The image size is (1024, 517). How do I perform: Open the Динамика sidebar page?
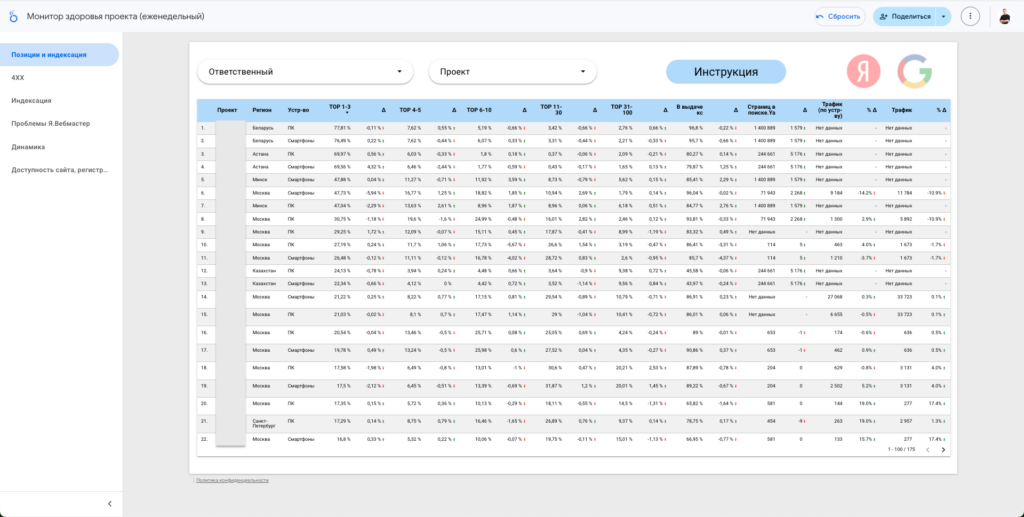click(x=28, y=147)
